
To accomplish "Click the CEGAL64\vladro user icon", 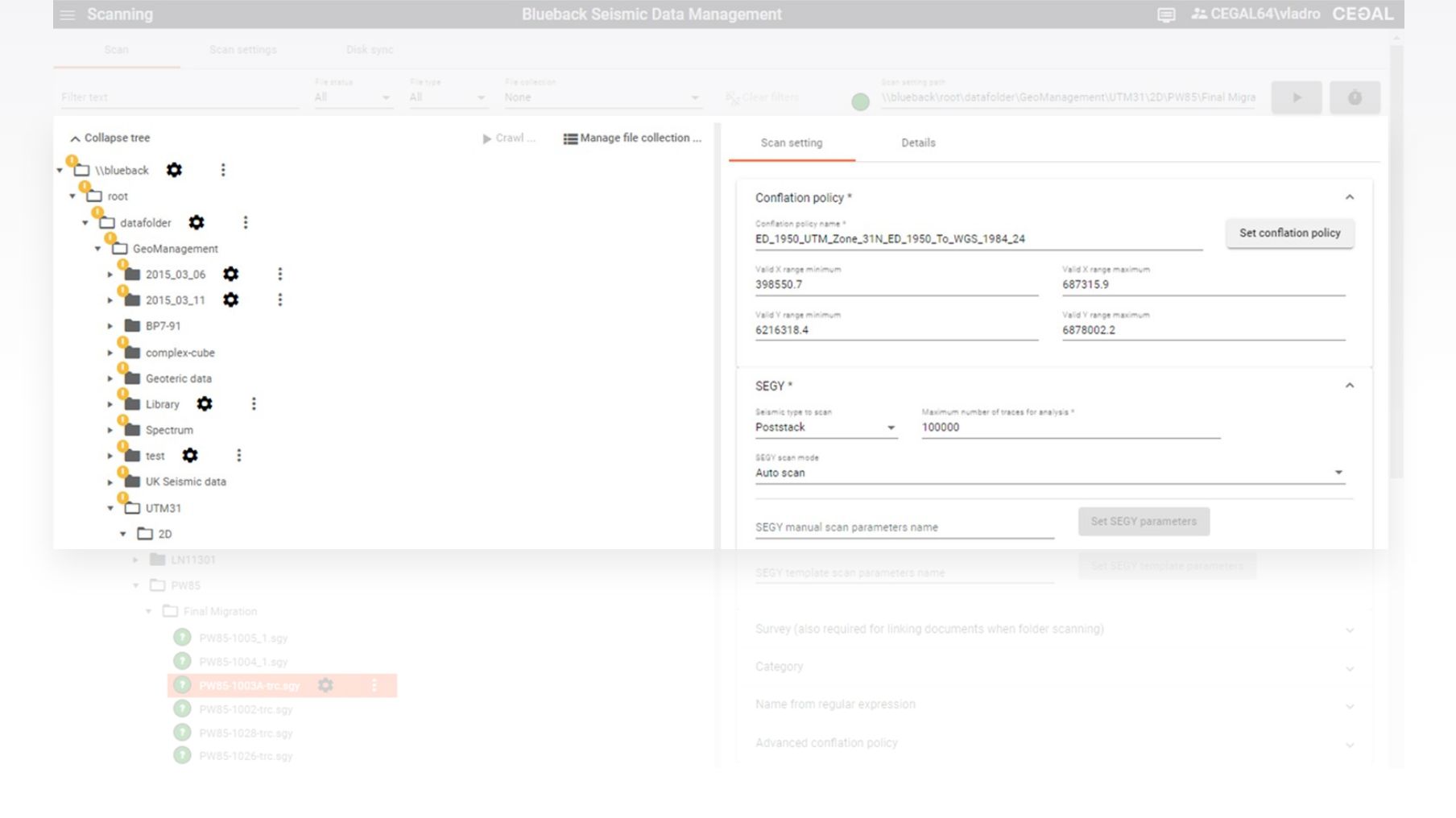I will [1199, 14].
